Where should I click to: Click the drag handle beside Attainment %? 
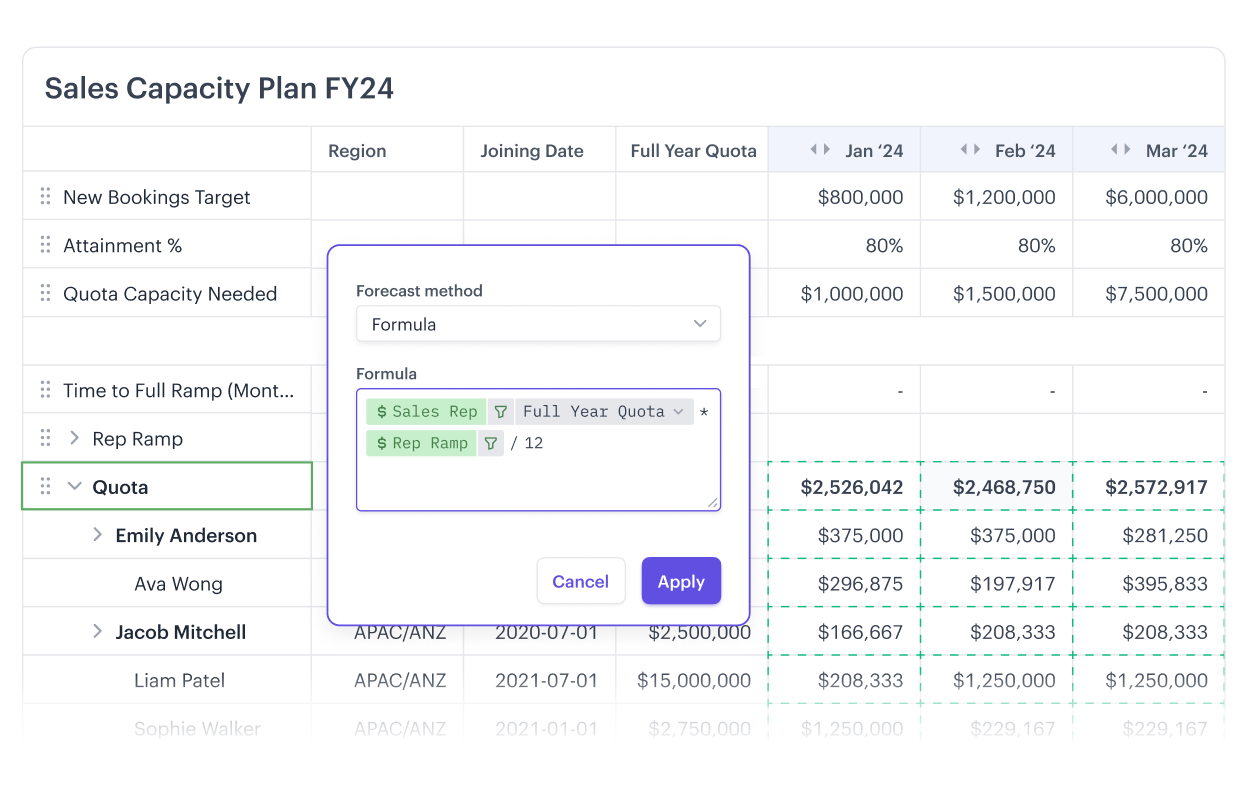coord(45,245)
